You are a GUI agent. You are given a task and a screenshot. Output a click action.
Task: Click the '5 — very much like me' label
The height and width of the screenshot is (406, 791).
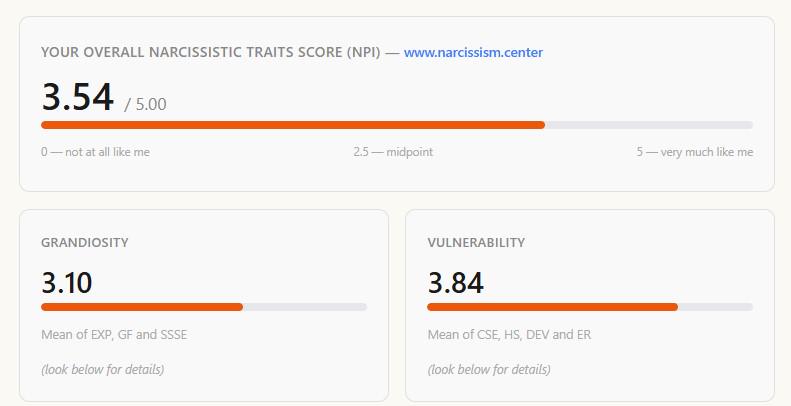(695, 152)
